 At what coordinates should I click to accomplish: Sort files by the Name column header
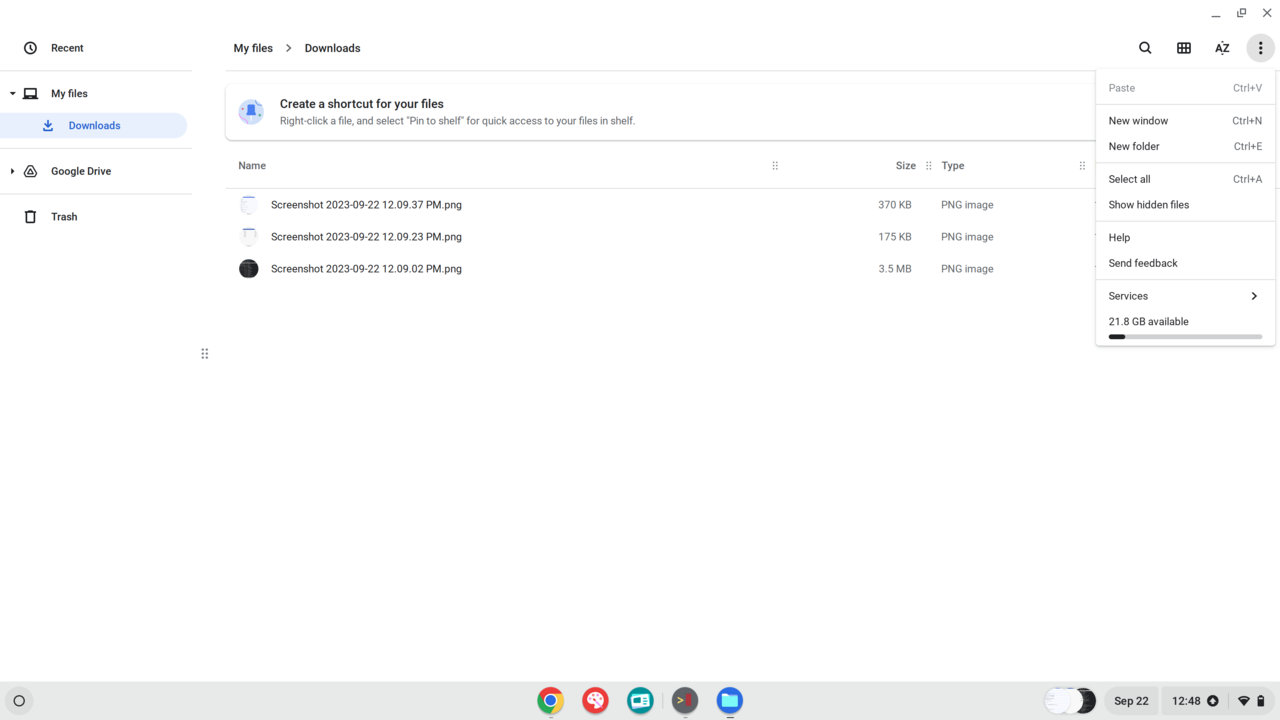pos(252,166)
